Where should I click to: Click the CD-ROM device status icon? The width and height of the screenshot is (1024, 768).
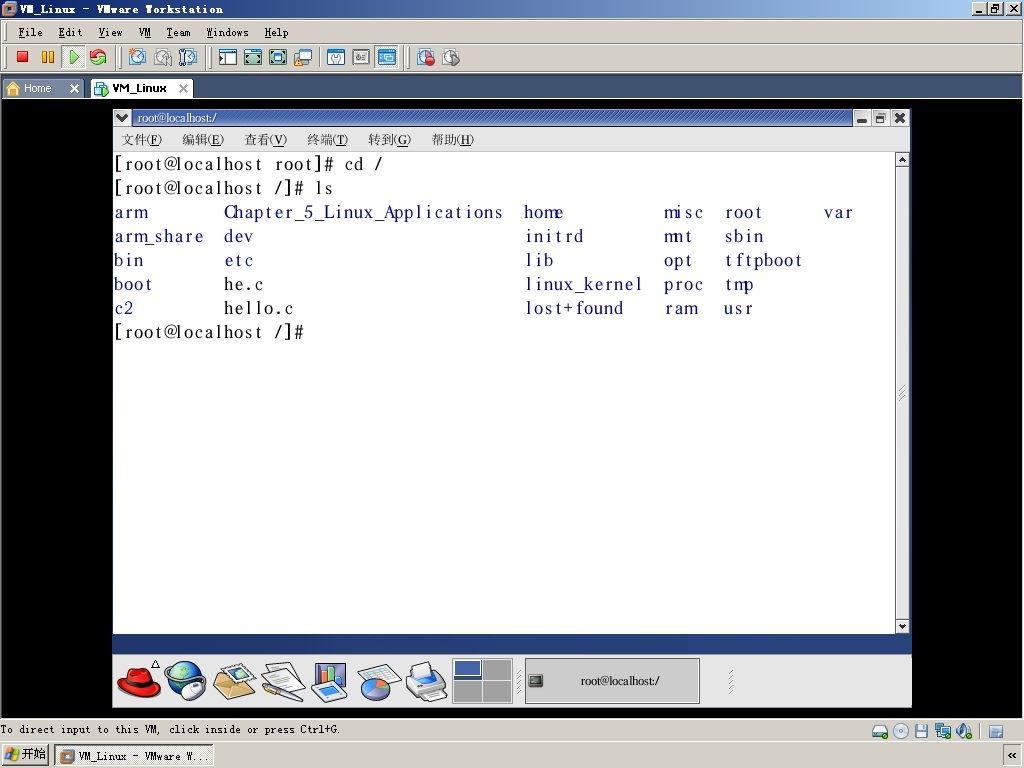[x=901, y=731]
